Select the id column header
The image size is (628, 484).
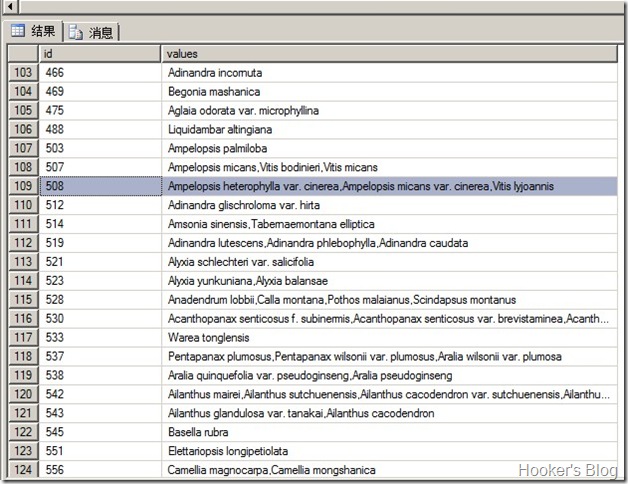pos(99,53)
